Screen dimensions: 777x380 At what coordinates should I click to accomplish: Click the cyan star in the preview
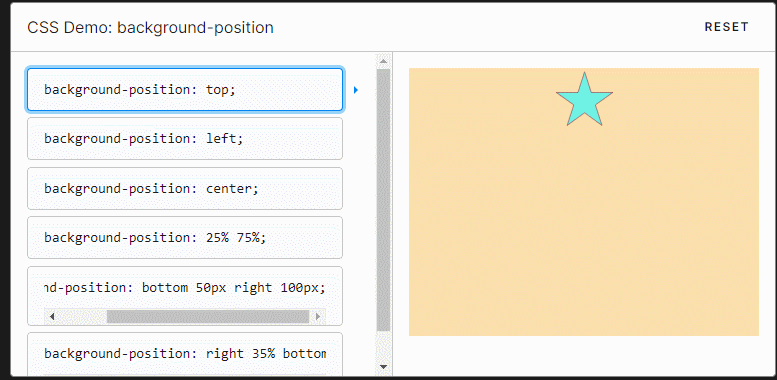coord(584,102)
